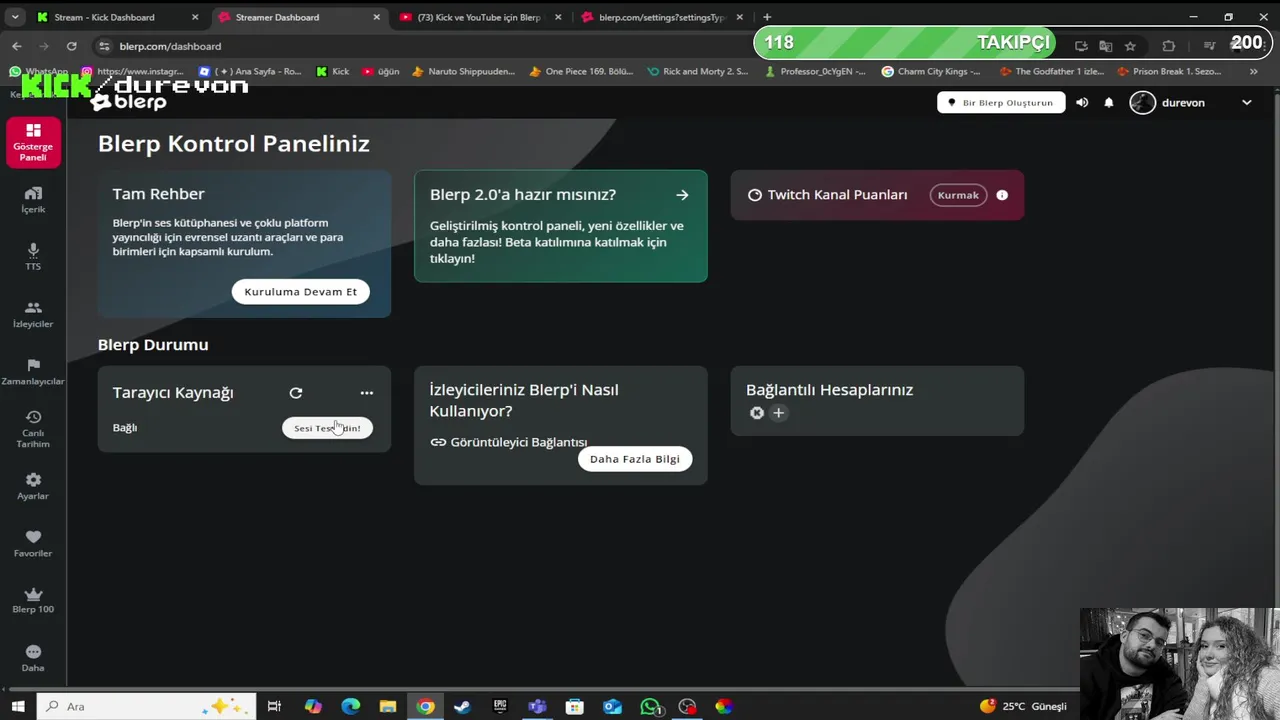This screenshot has width=1280, height=720.
Task: Open the Daha more menu in the sidebar
Action: [x=33, y=658]
